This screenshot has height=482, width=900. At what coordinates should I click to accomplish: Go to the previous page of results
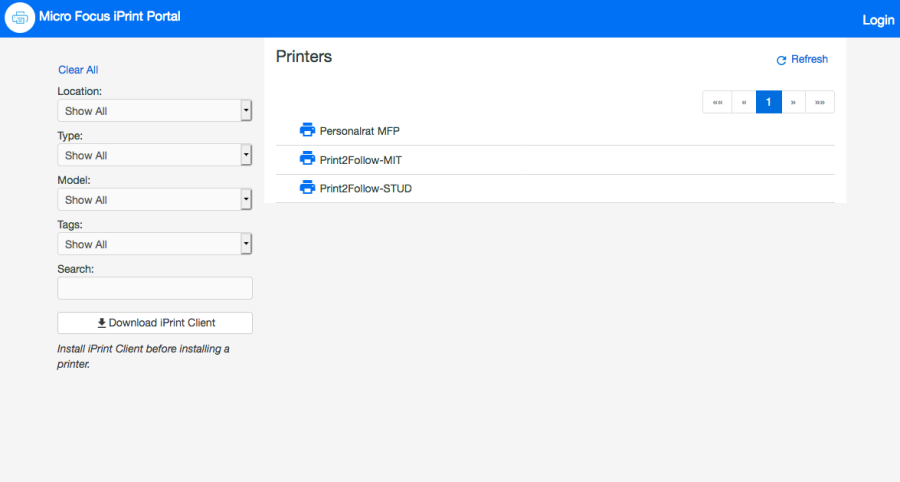[x=744, y=102]
